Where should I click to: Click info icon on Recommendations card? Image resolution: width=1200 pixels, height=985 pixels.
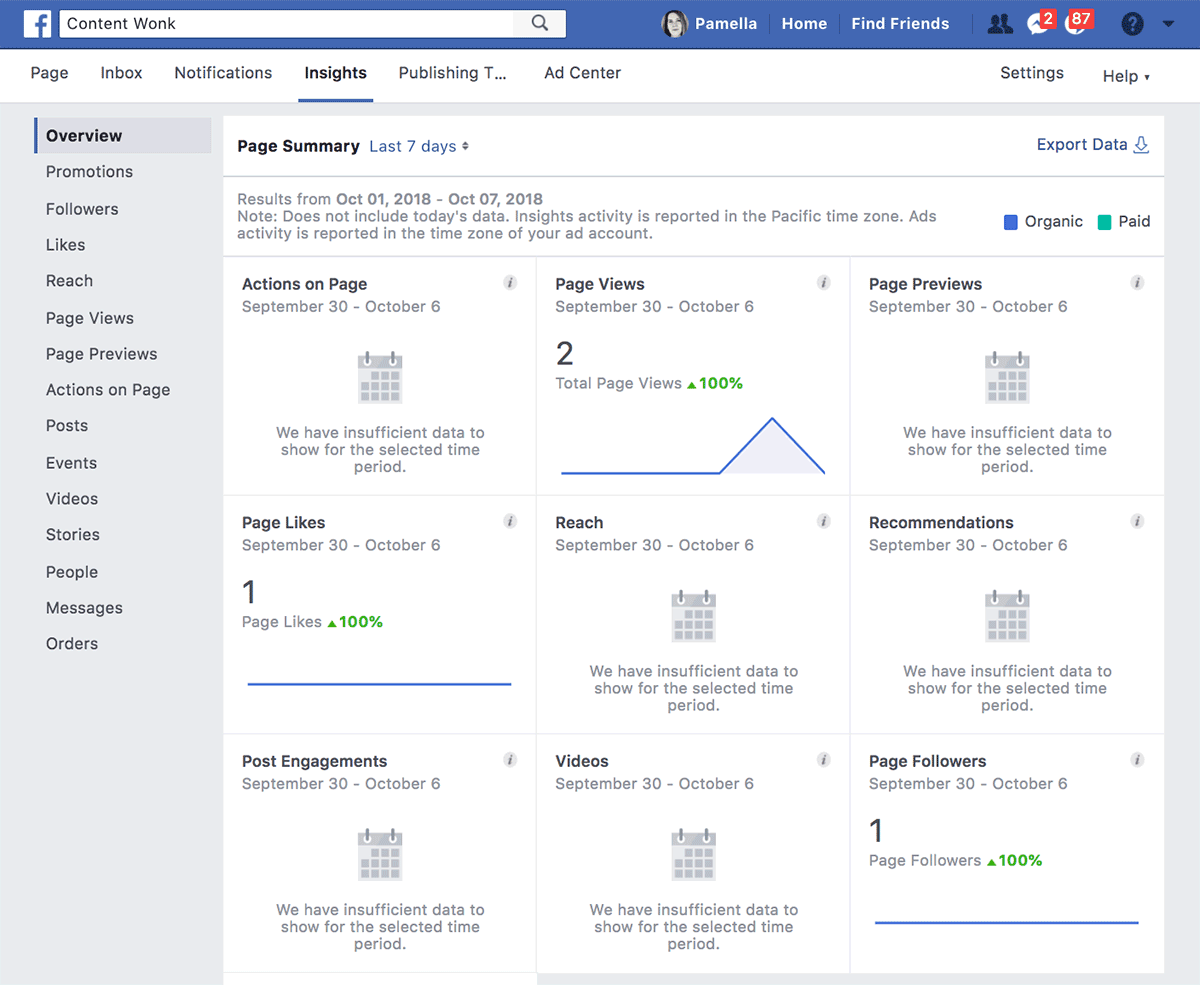click(x=1137, y=521)
